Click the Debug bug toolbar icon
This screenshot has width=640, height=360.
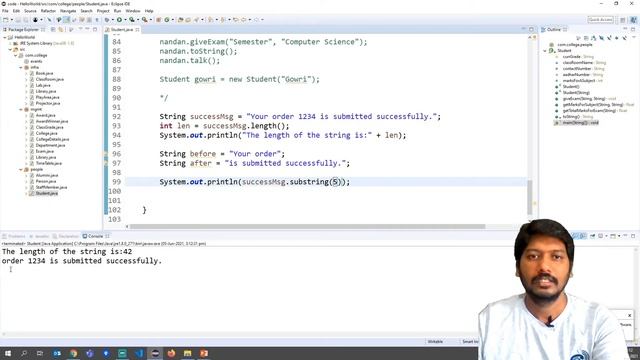click(x=107, y=20)
